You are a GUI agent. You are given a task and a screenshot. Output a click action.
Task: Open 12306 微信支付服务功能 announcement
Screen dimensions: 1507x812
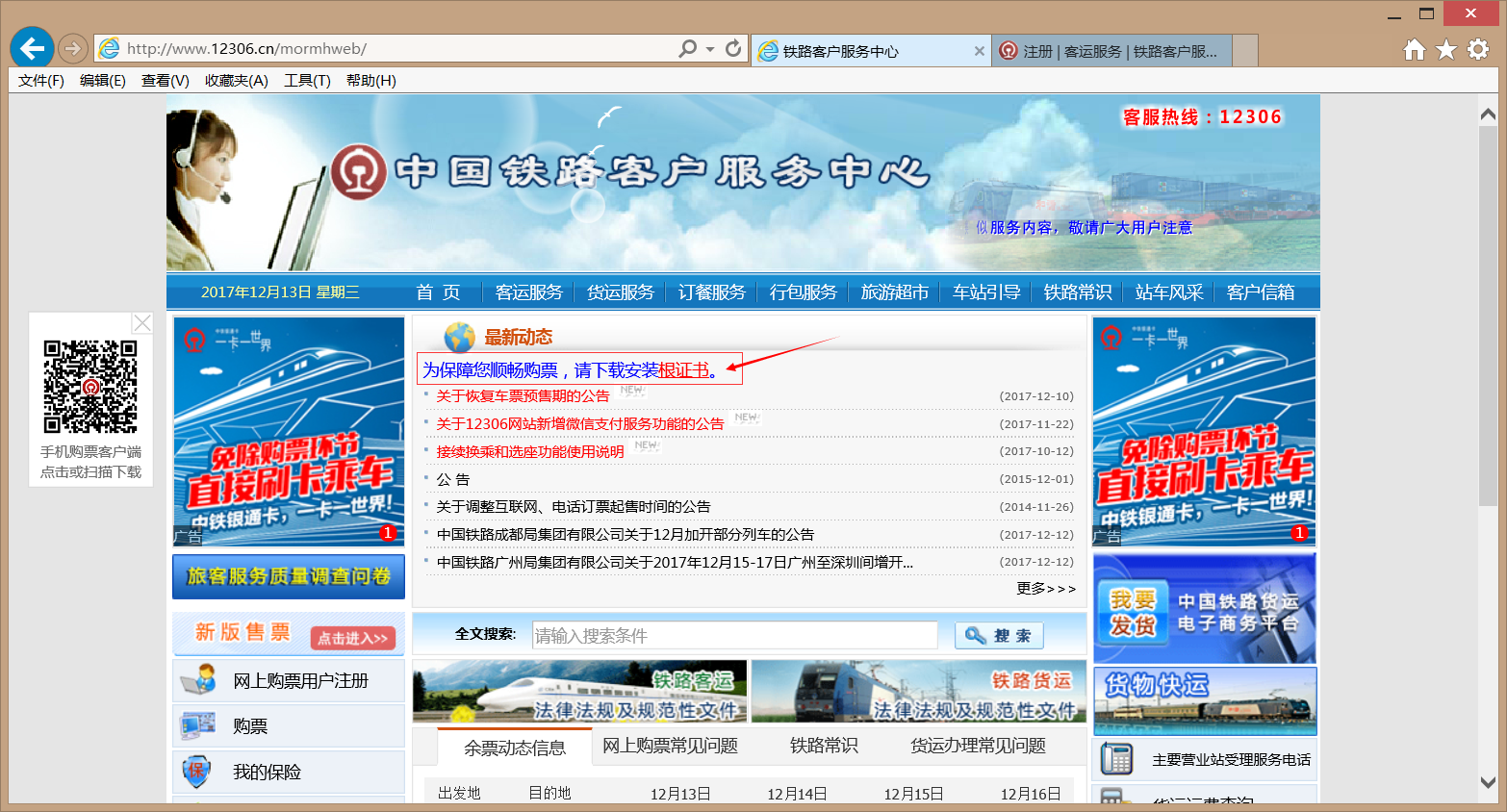580,424
